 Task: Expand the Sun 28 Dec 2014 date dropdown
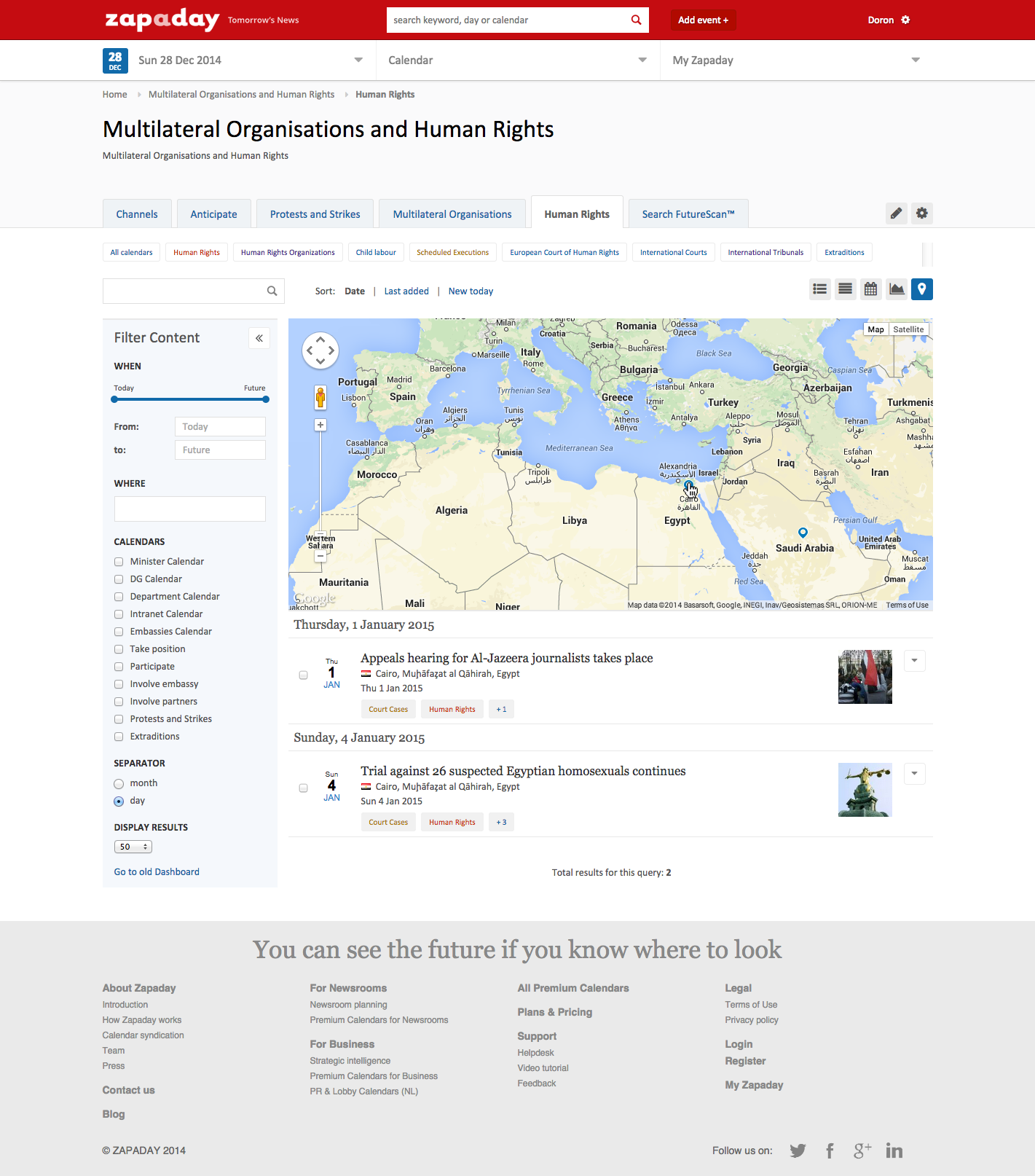click(x=358, y=60)
